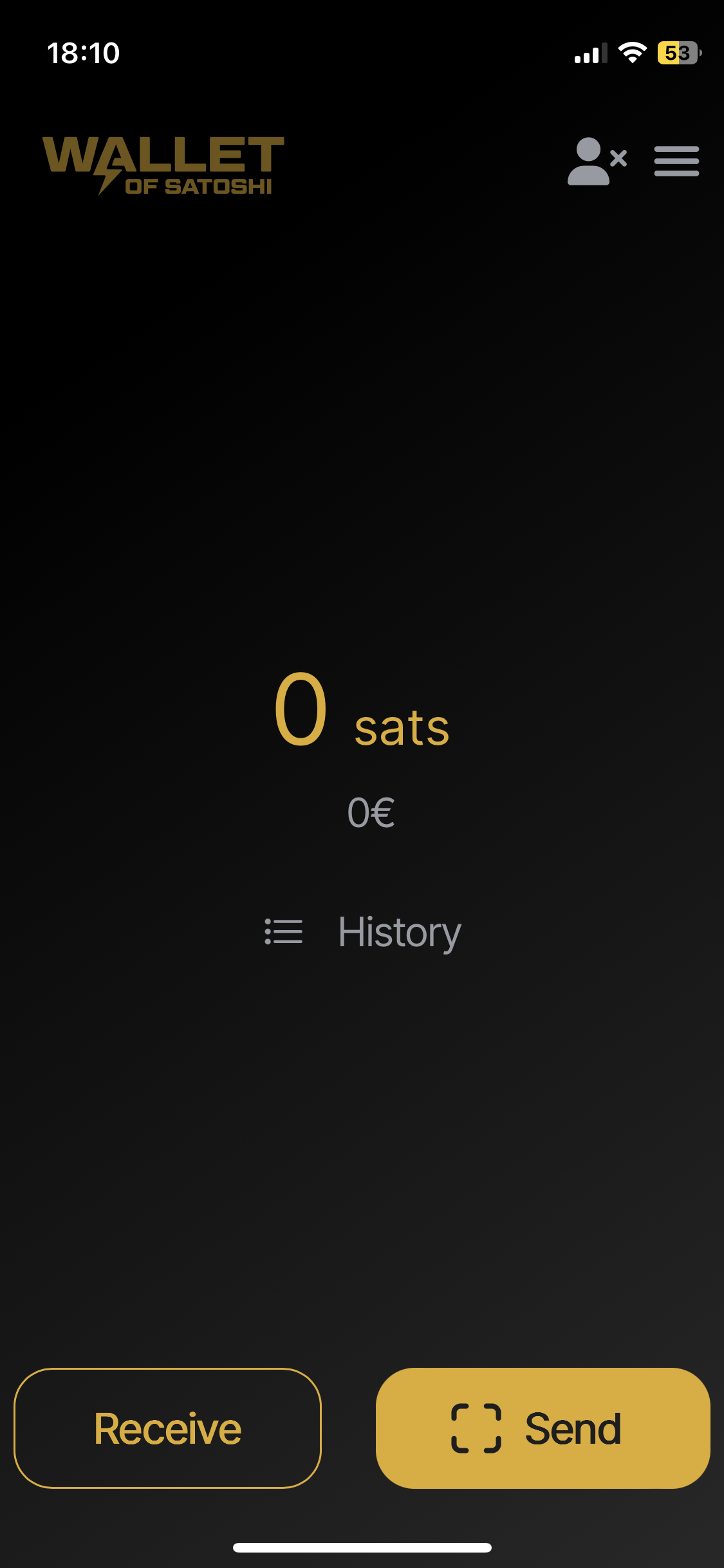Tap the OF SATOSHI text

click(x=199, y=187)
